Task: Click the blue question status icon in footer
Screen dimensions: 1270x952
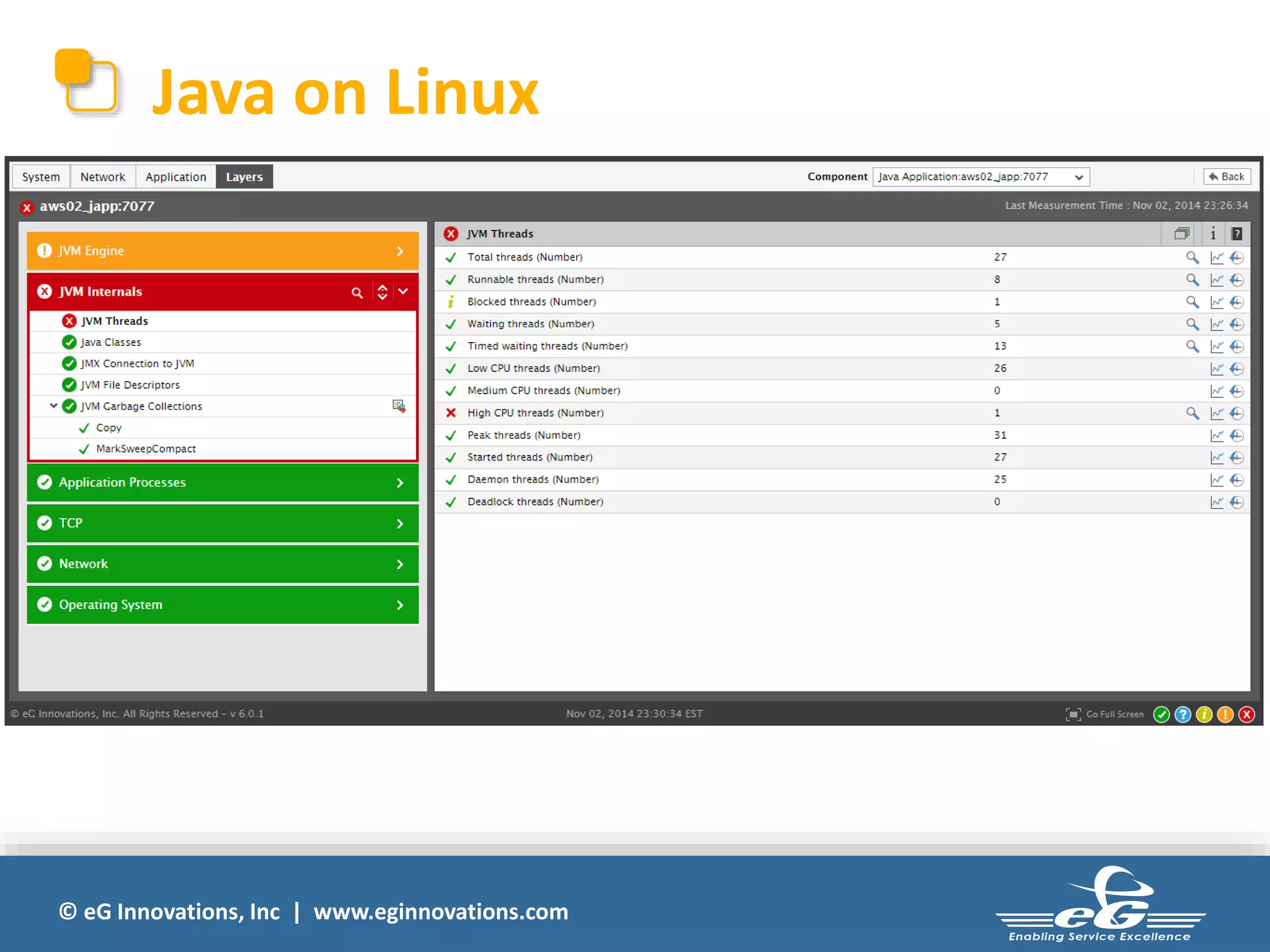Action: (1183, 715)
